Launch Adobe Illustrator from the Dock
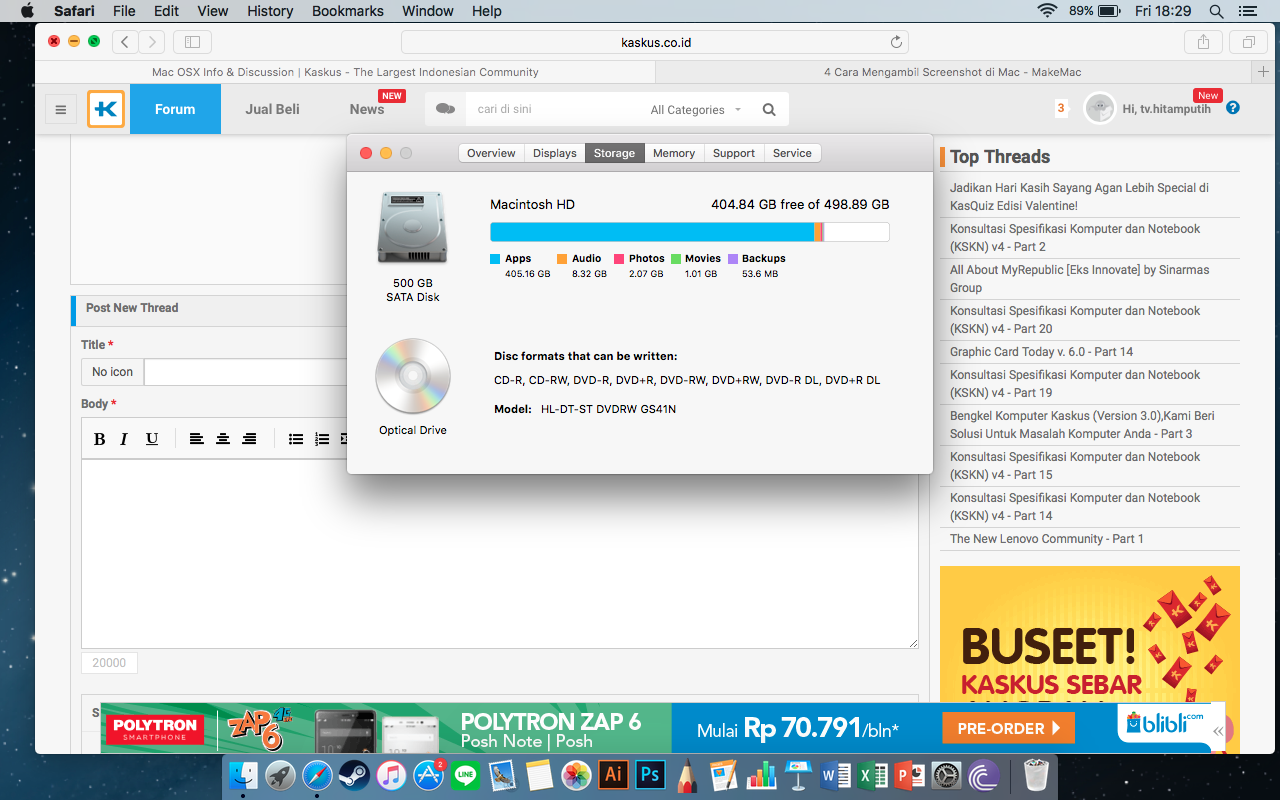 [x=613, y=775]
